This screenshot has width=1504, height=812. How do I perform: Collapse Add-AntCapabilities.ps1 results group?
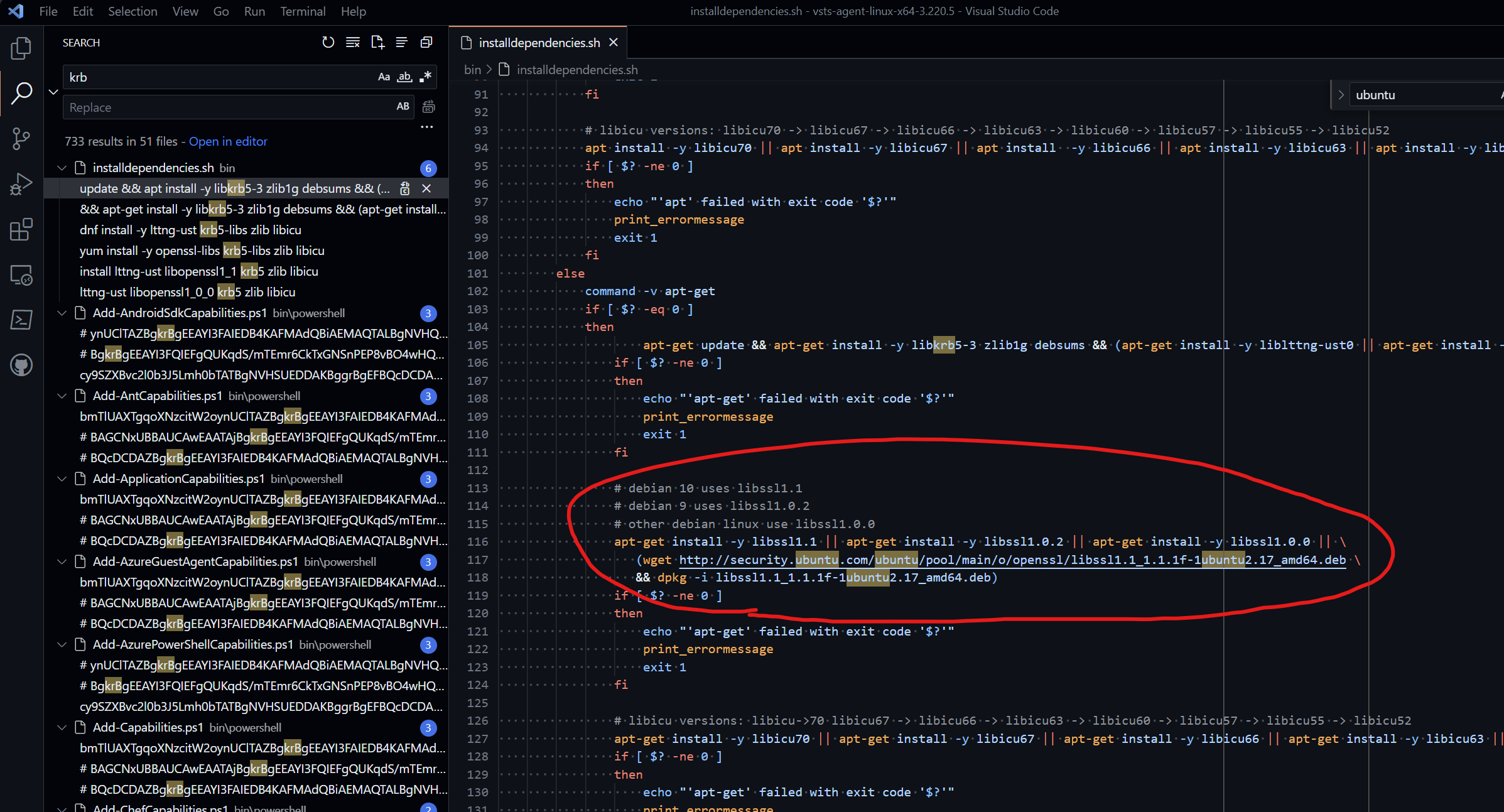coord(62,396)
